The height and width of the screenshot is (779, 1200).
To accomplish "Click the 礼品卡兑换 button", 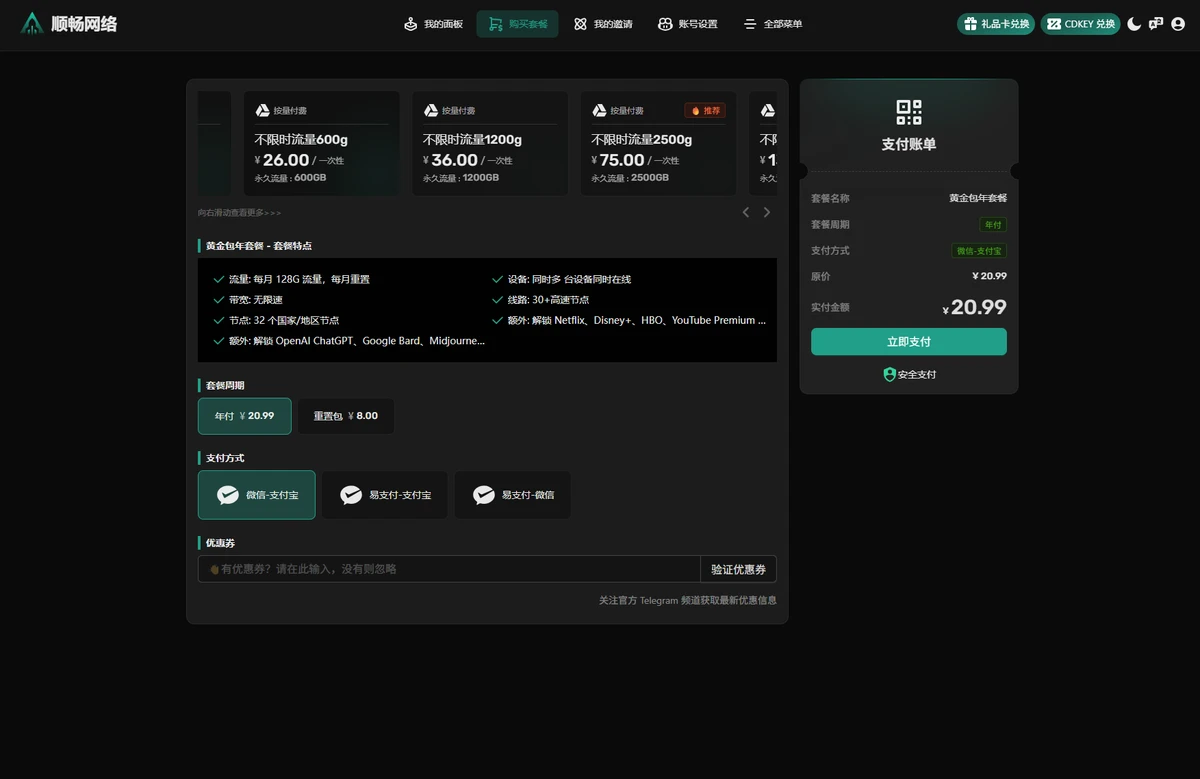I will tap(996, 24).
